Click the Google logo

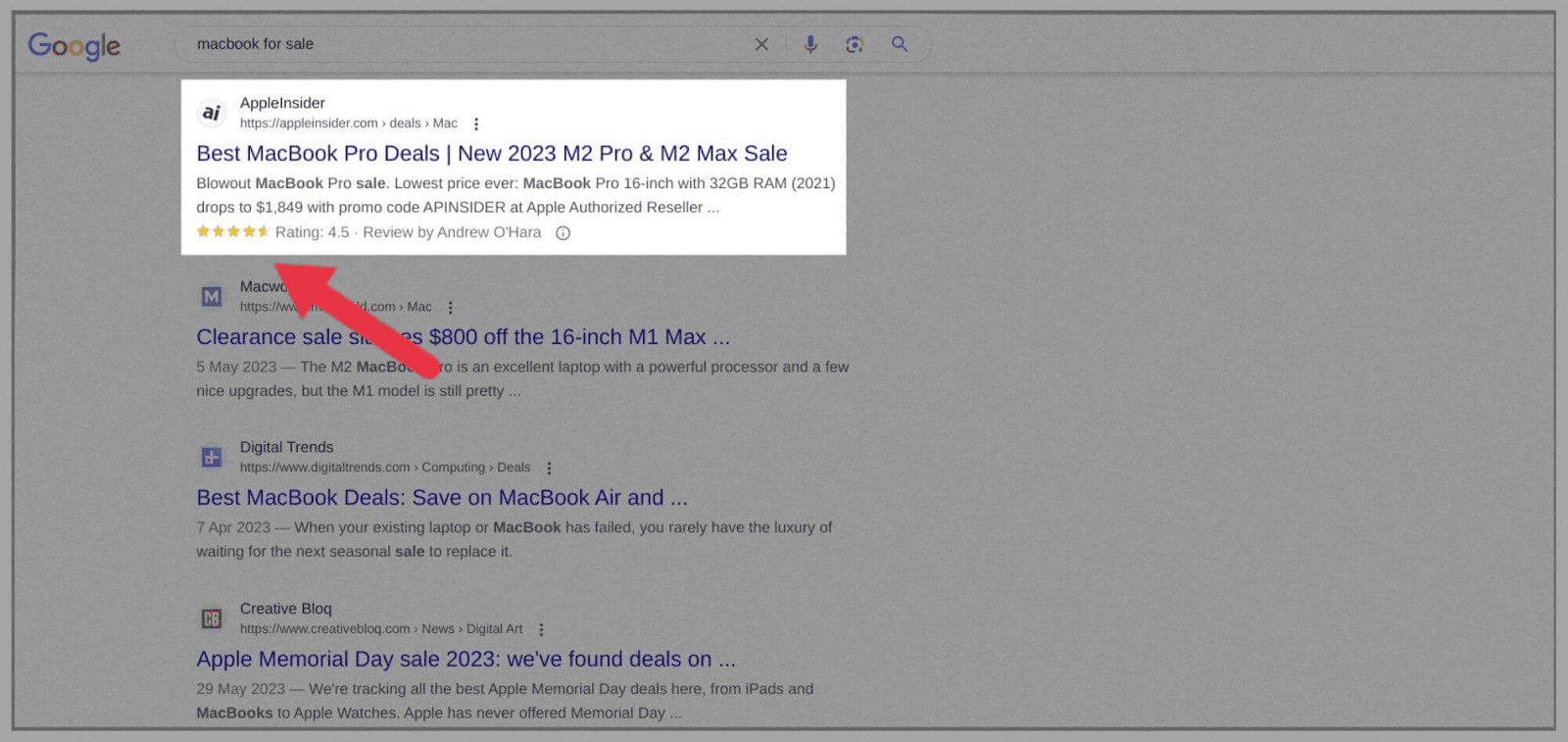click(x=73, y=45)
